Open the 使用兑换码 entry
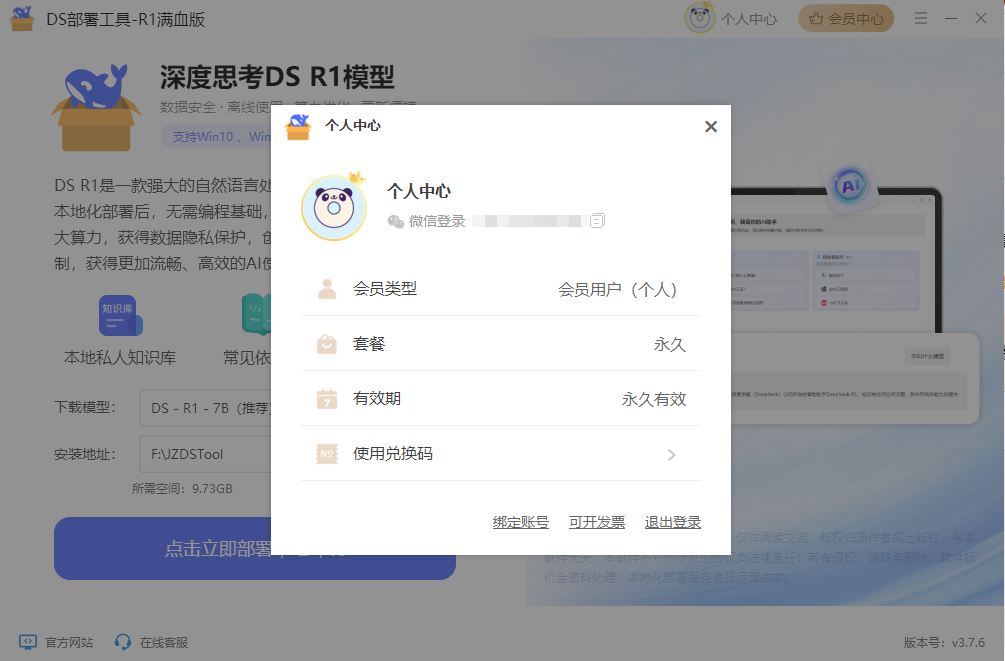1005x661 pixels. tap(501, 454)
